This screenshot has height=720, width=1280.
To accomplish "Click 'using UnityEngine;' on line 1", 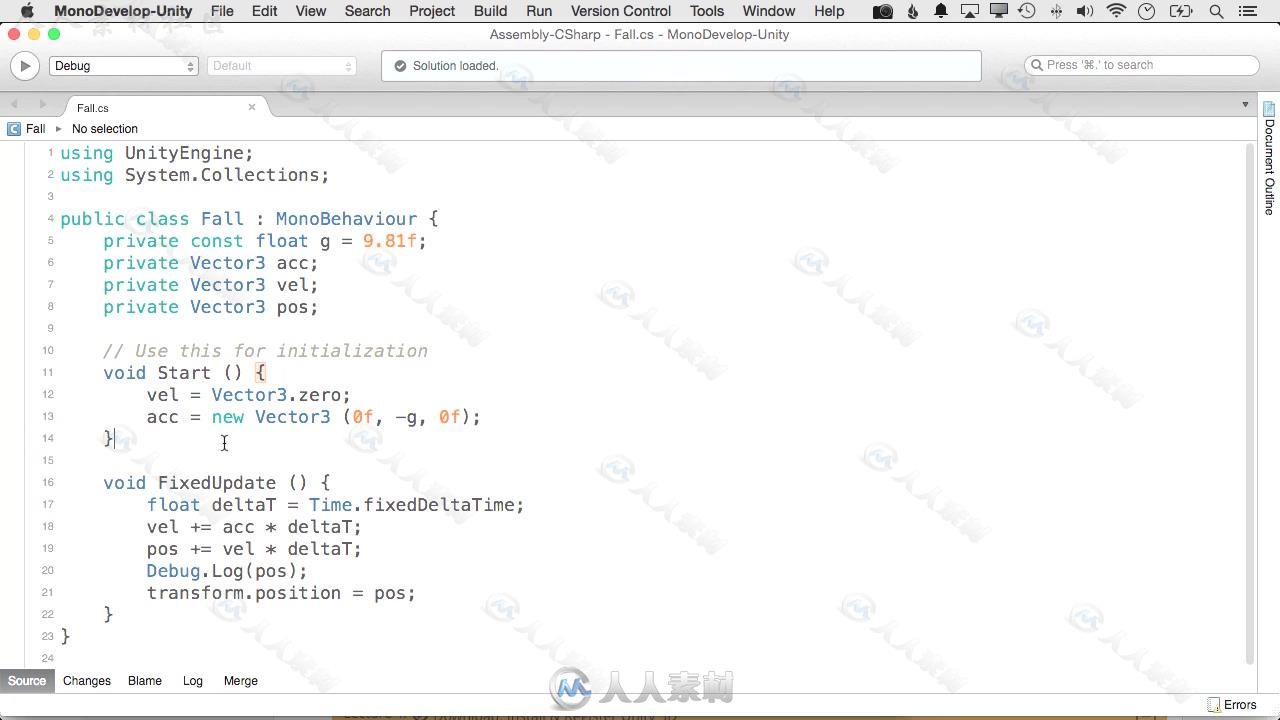I will (x=157, y=153).
